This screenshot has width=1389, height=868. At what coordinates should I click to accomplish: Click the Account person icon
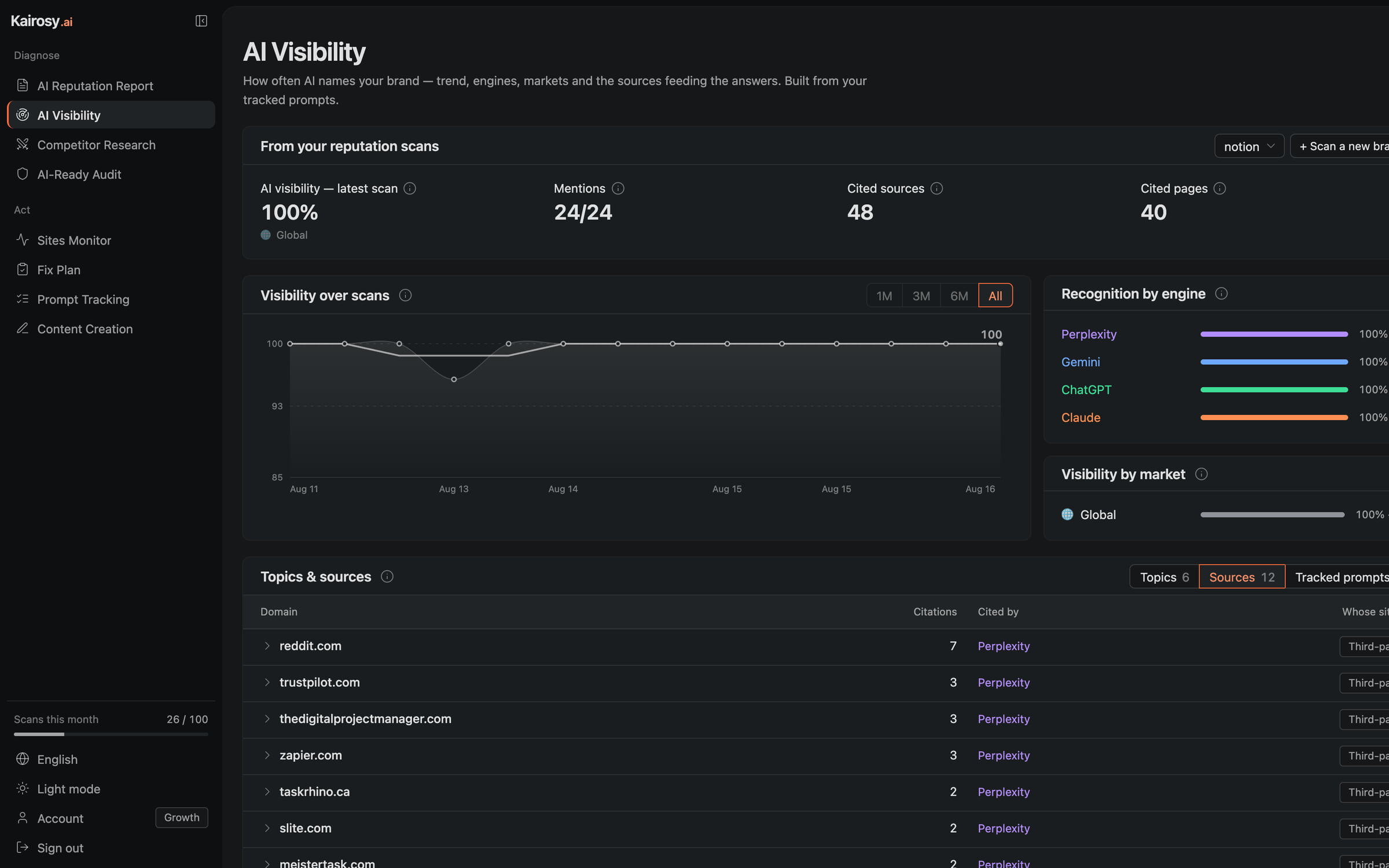coord(23,818)
